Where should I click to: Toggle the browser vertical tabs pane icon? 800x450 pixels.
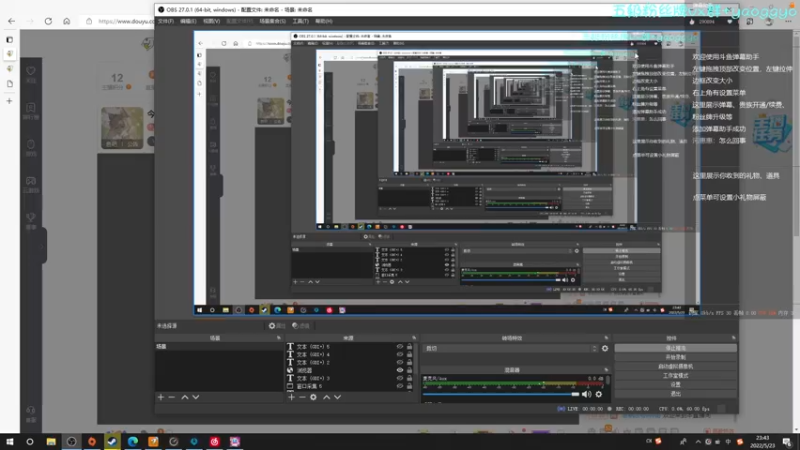pyautogui.click(x=10, y=39)
